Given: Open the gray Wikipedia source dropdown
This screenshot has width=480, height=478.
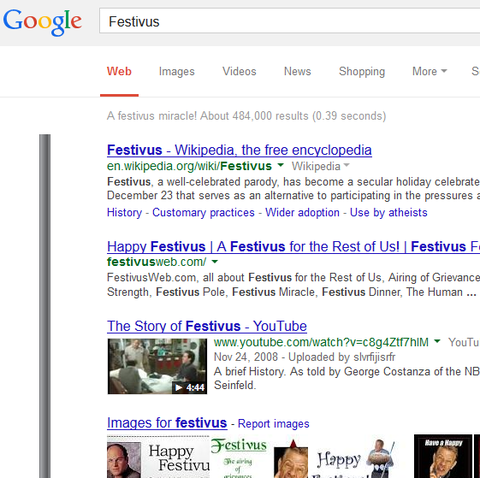Looking at the screenshot, I should pyautogui.click(x=320, y=166).
